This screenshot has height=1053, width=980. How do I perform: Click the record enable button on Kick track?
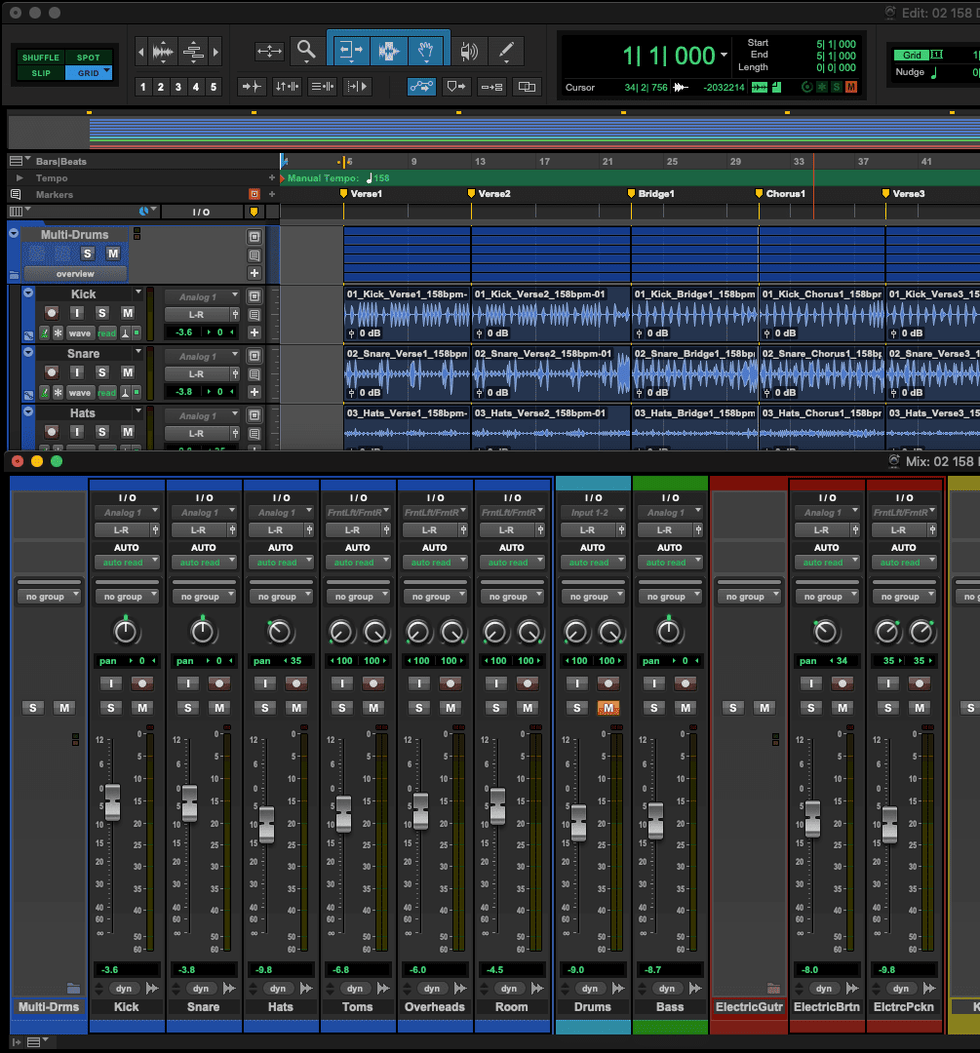point(52,313)
